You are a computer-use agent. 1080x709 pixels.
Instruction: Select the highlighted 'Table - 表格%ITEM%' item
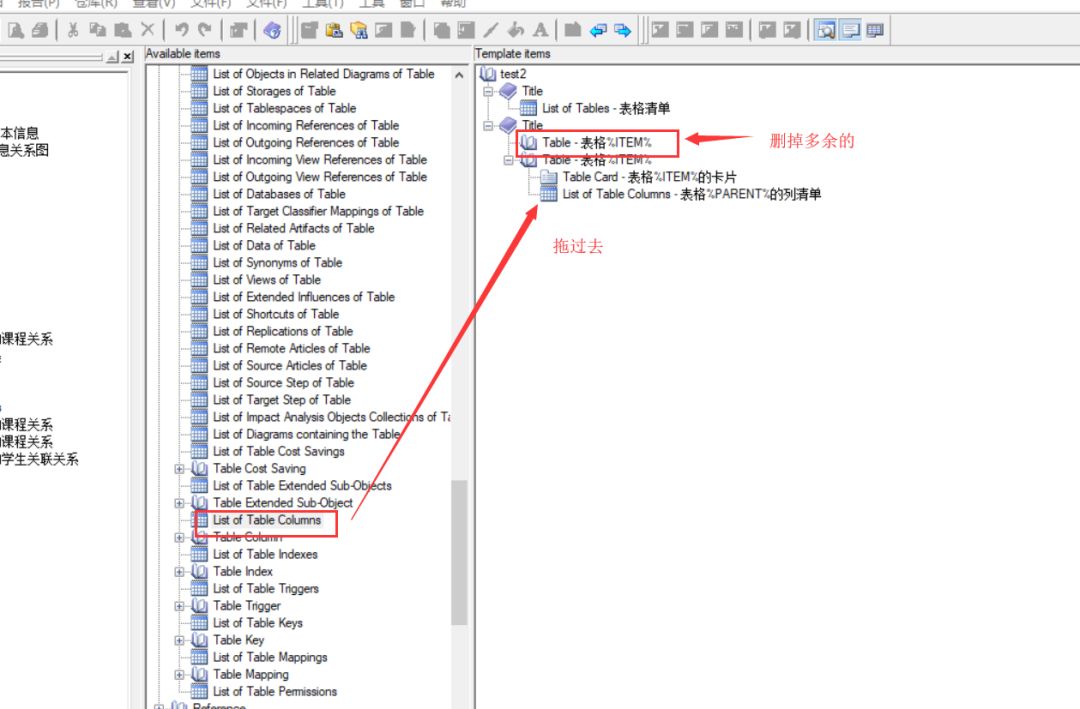click(x=596, y=143)
